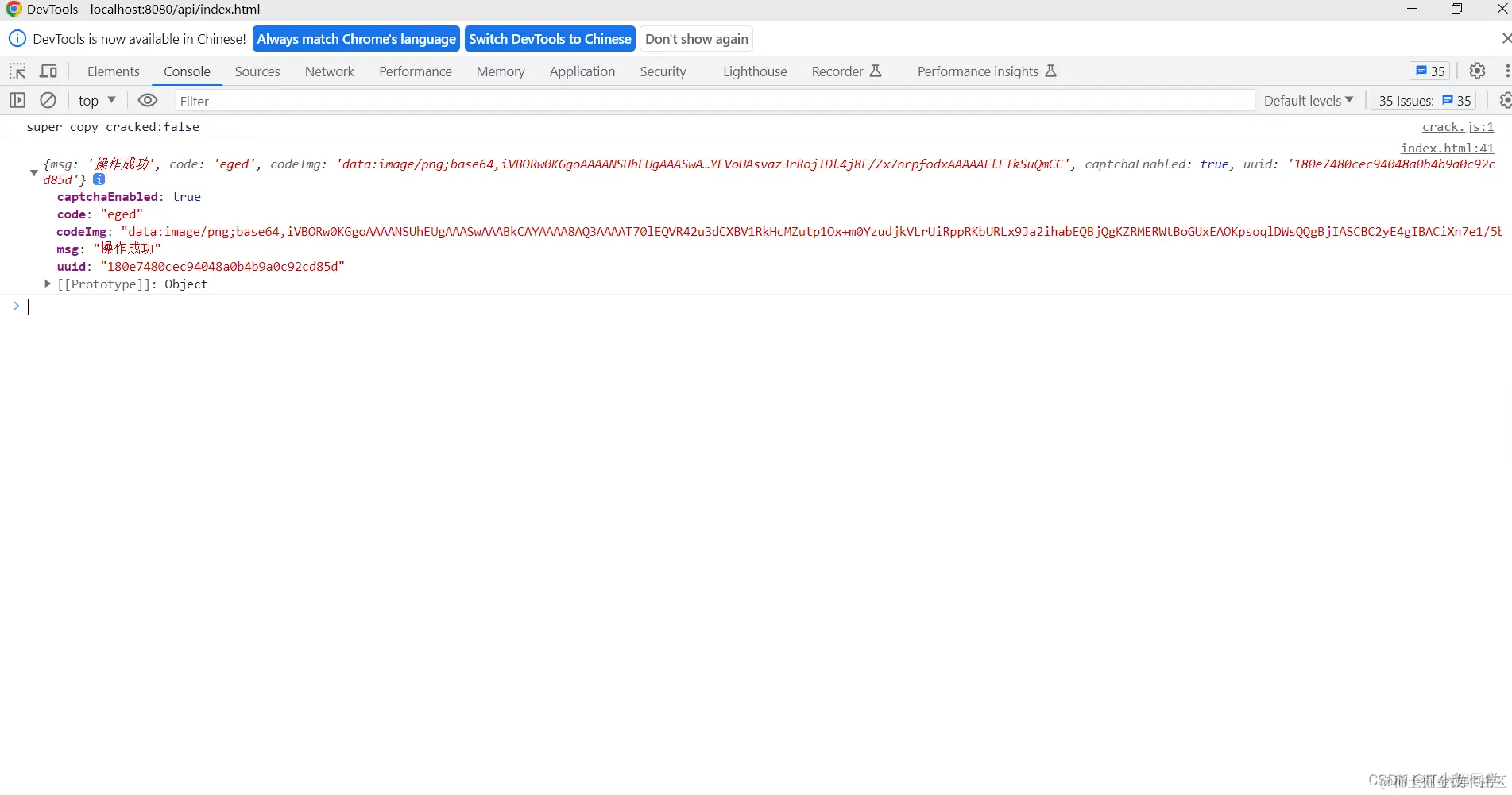This screenshot has width=1512, height=795.
Task: Click the codeImg base64 property row
Action: click(x=779, y=231)
